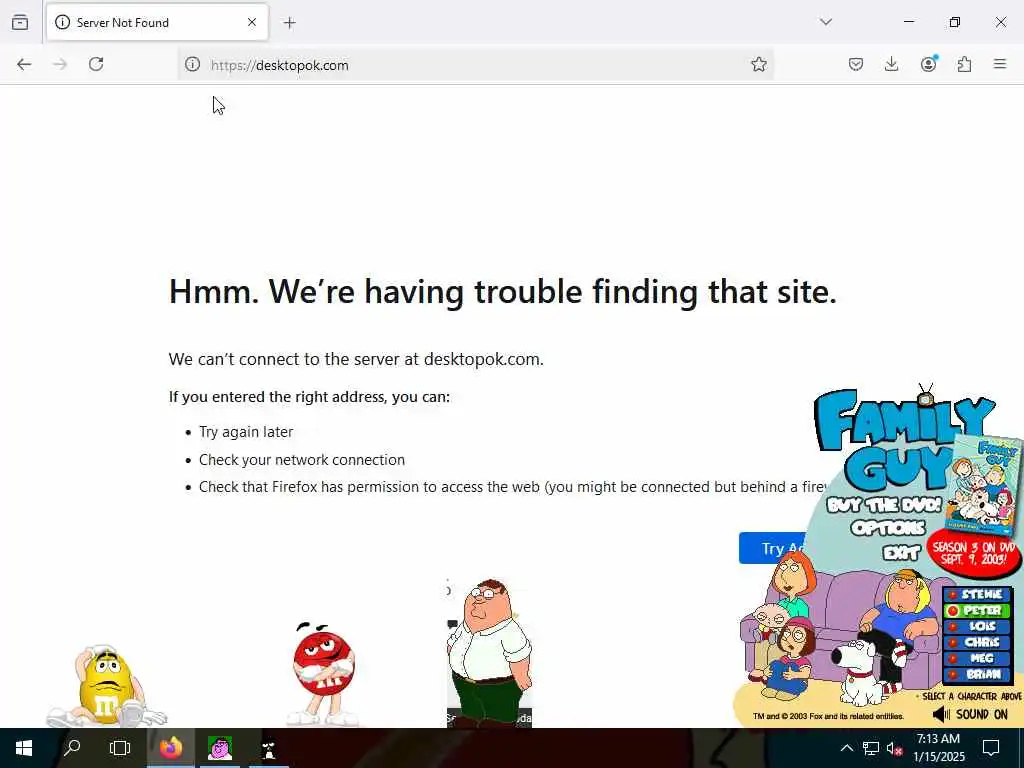This screenshot has height=768, width=1024.
Task: Go back with the browser back arrow
Action: (24, 64)
